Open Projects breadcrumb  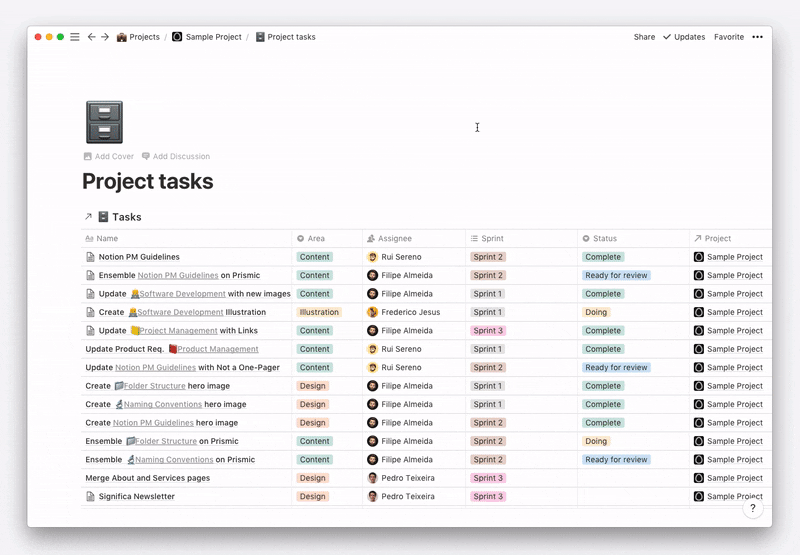pos(138,37)
